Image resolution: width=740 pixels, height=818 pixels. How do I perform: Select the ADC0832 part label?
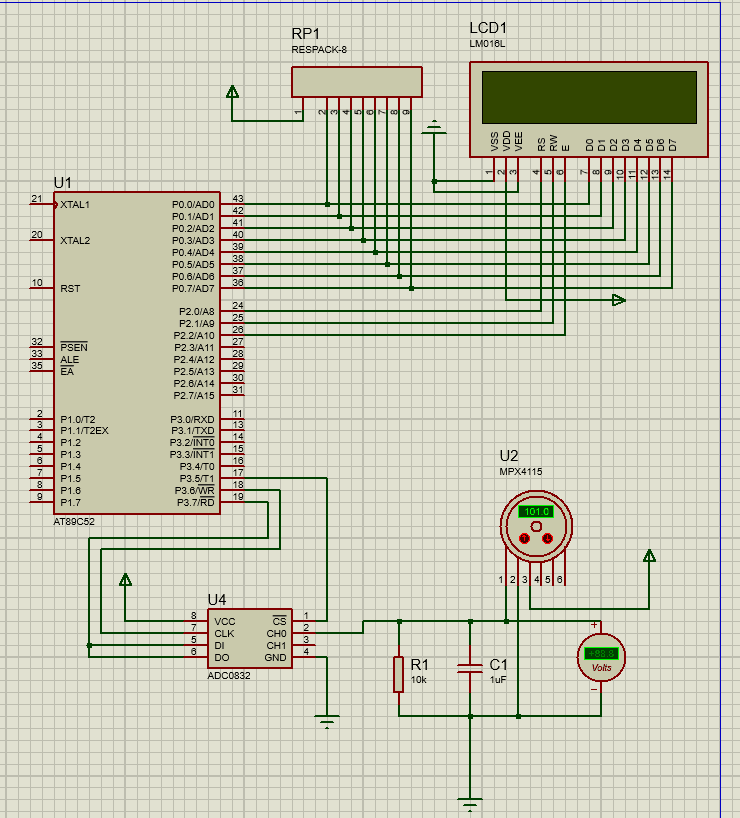[x=229, y=676]
